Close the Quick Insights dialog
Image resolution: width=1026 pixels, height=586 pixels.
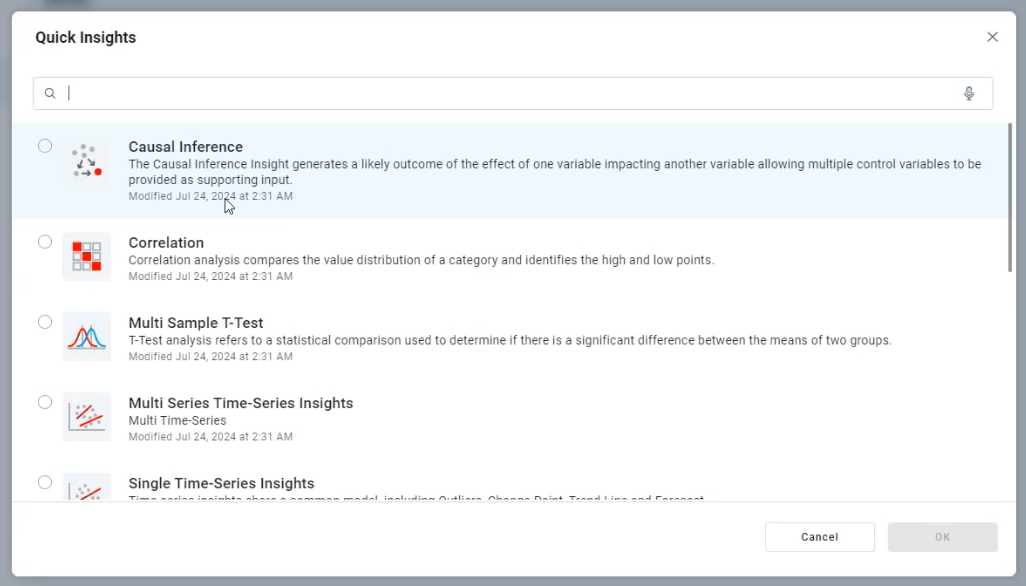[992, 37]
